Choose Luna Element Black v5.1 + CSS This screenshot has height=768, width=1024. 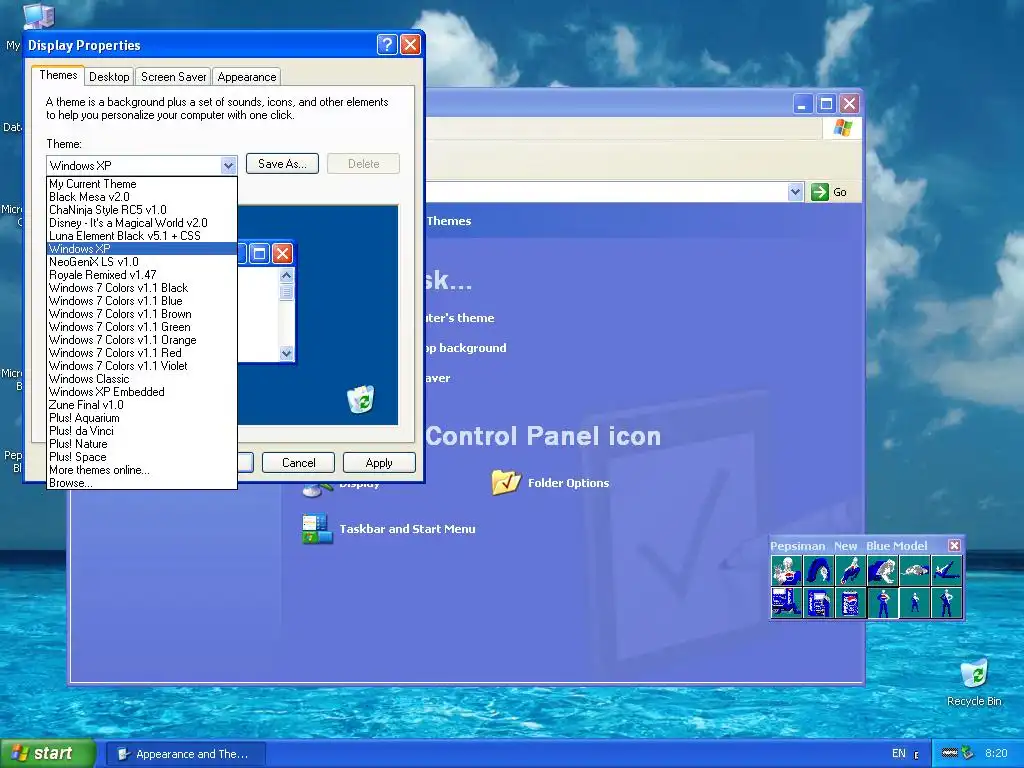(x=142, y=236)
